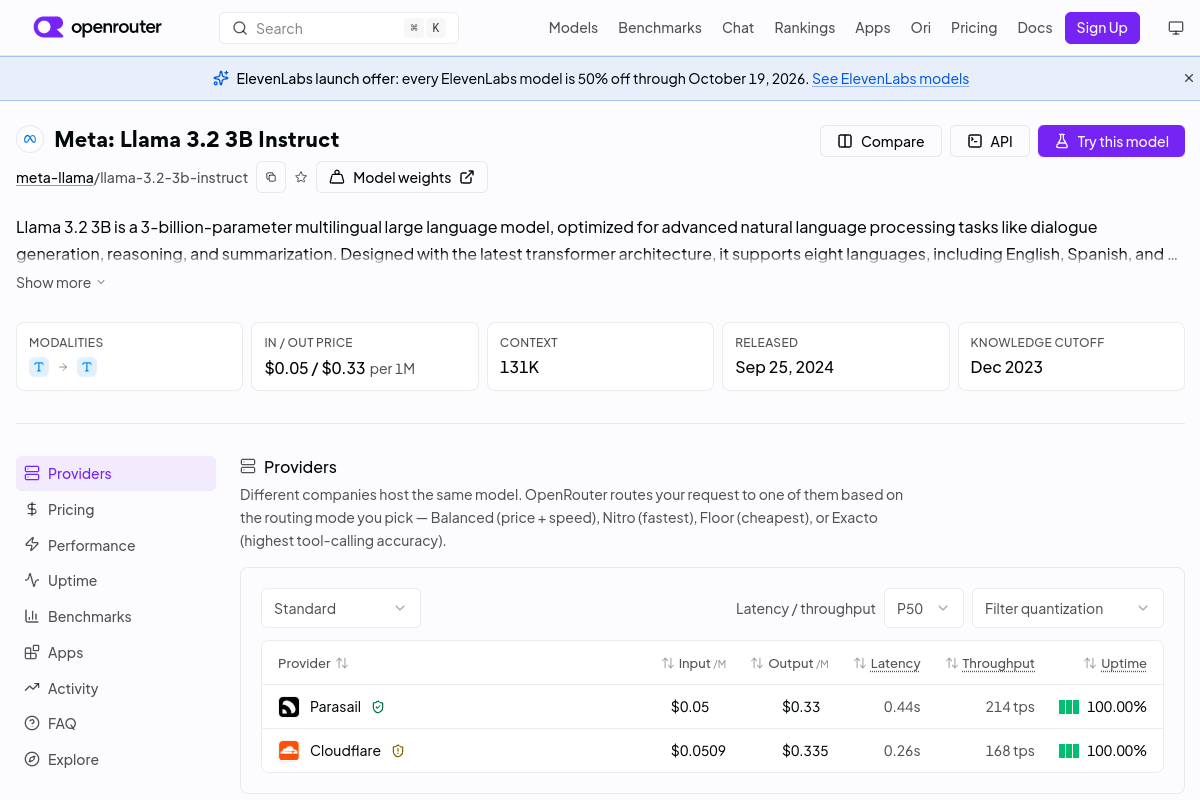Open the Model weights external link
This screenshot has height=800, width=1200.
(x=402, y=177)
